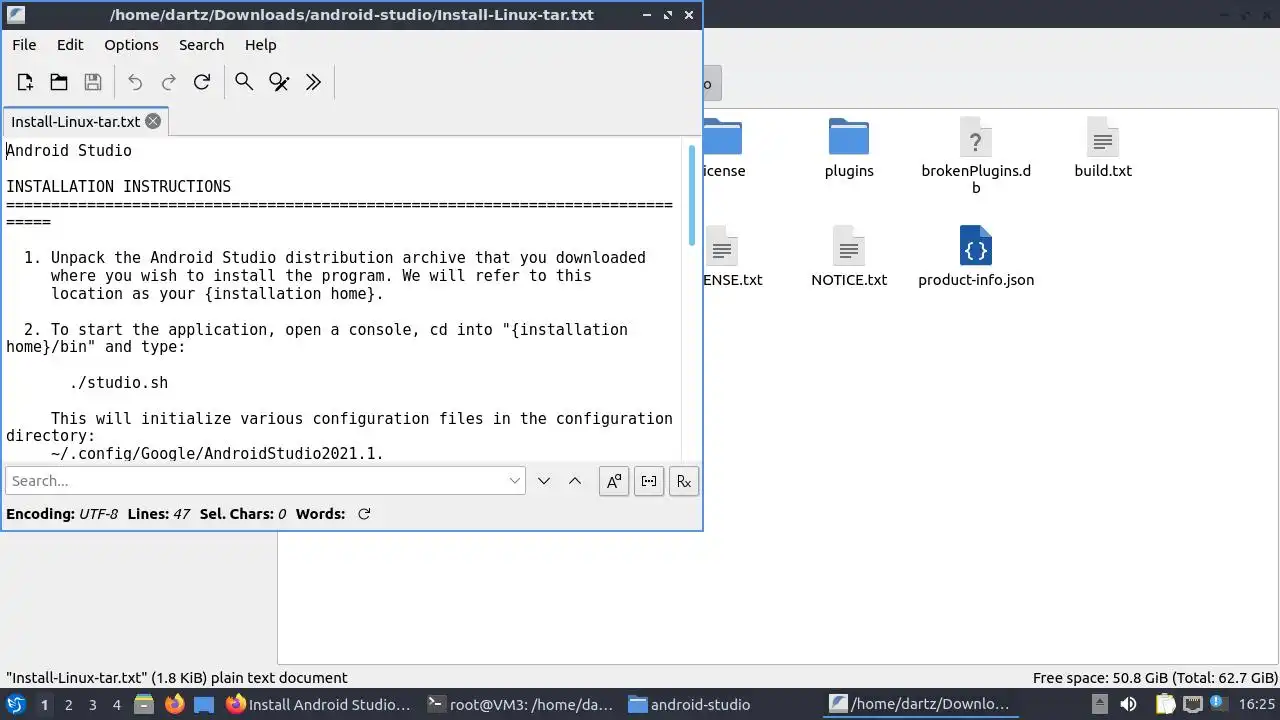Switch to workspace 2

[x=68, y=705]
